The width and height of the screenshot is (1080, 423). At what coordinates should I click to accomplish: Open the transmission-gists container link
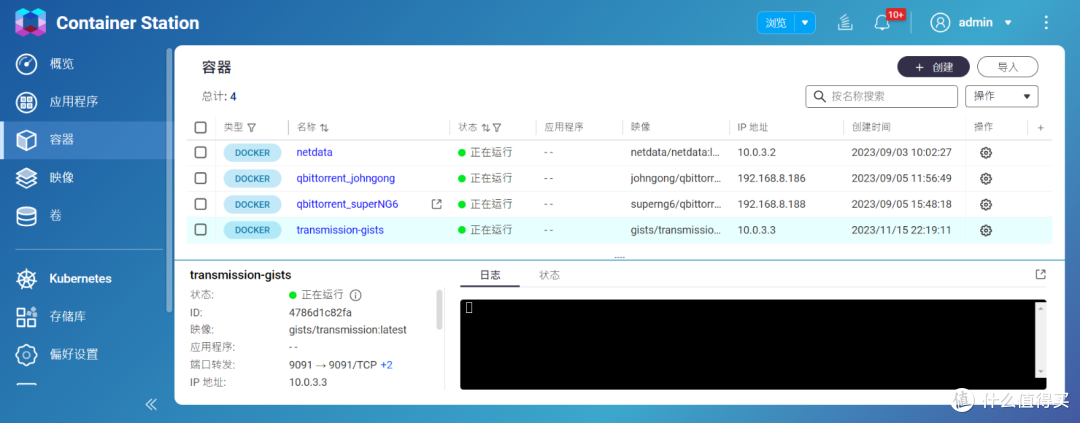click(x=340, y=230)
